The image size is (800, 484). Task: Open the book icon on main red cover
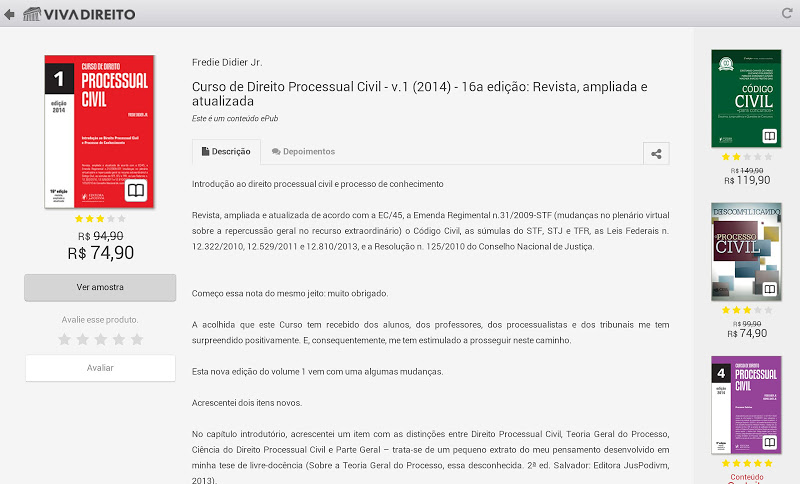[136, 191]
